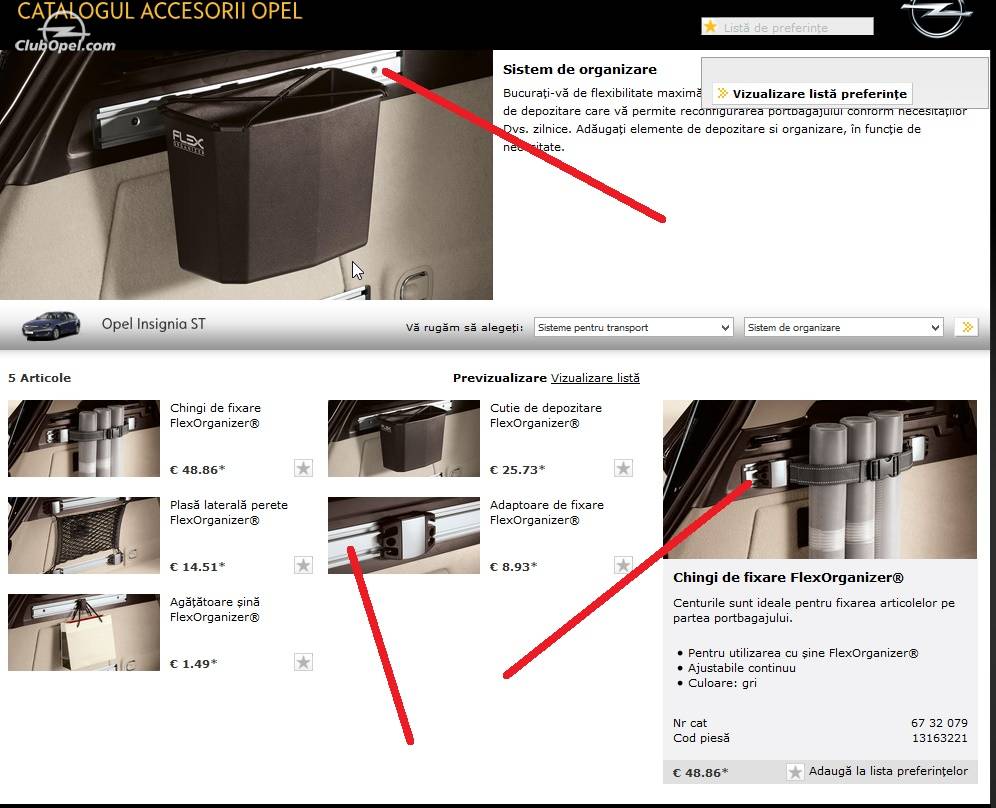Image resolution: width=996 pixels, height=808 pixels.
Task: Click the yellow star in Listă de preferințe
Action: [710, 27]
